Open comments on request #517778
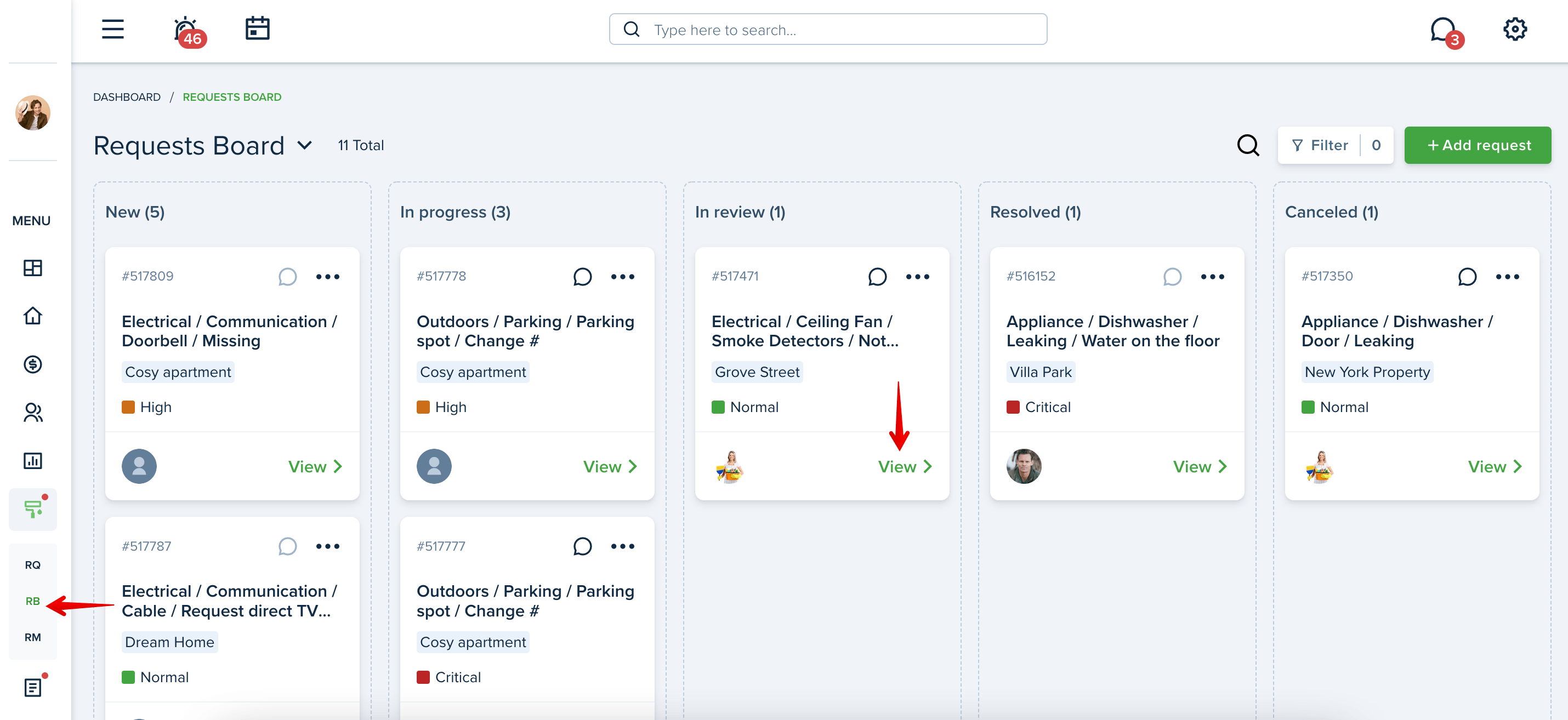Image resolution: width=1568 pixels, height=720 pixels. click(583, 277)
